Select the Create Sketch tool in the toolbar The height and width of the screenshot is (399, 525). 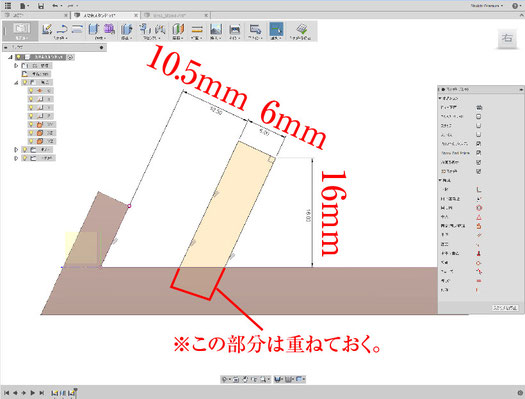[47, 29]
